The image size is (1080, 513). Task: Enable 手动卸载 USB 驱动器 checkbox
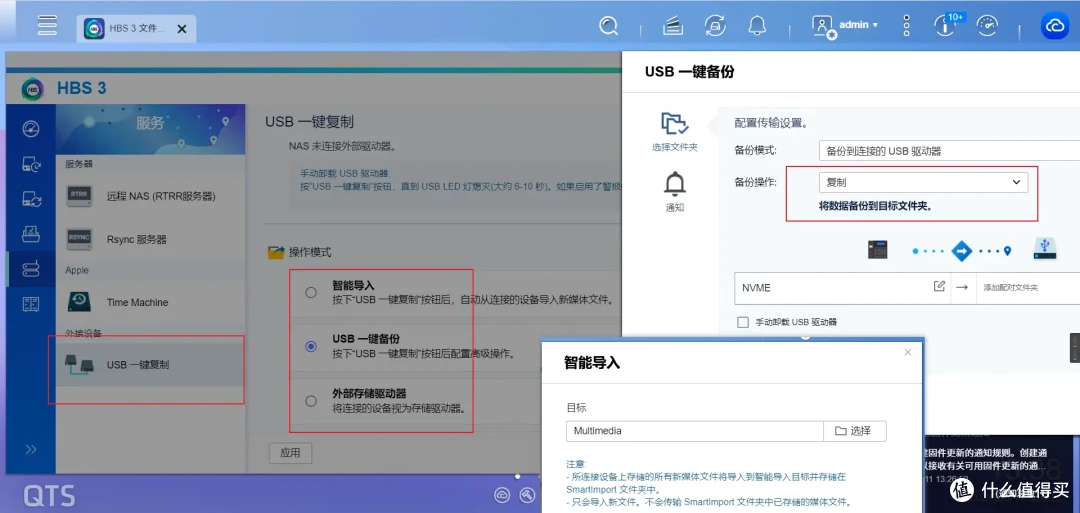(742, 322)
